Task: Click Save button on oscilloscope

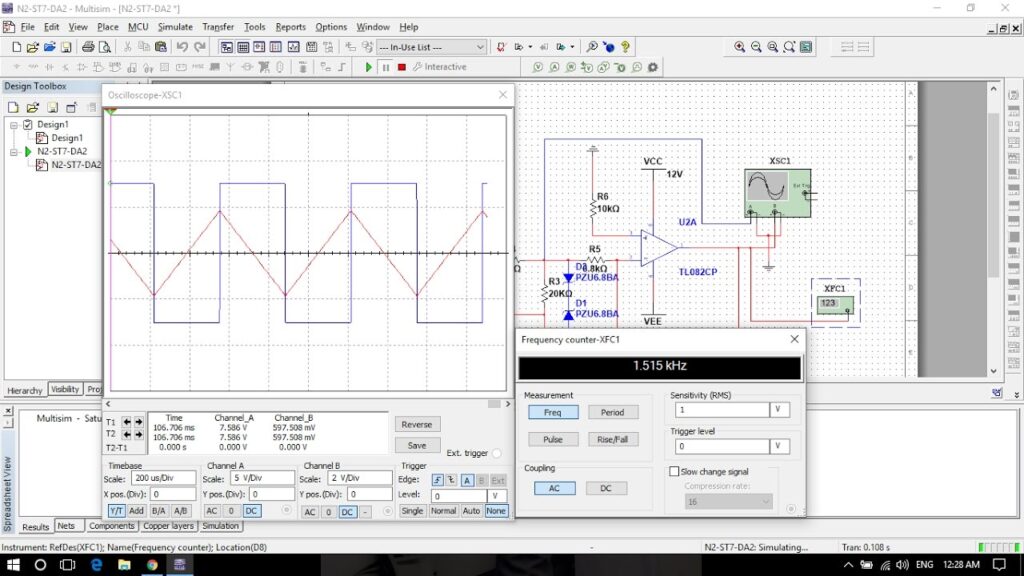Action: (x=417, y=445)
